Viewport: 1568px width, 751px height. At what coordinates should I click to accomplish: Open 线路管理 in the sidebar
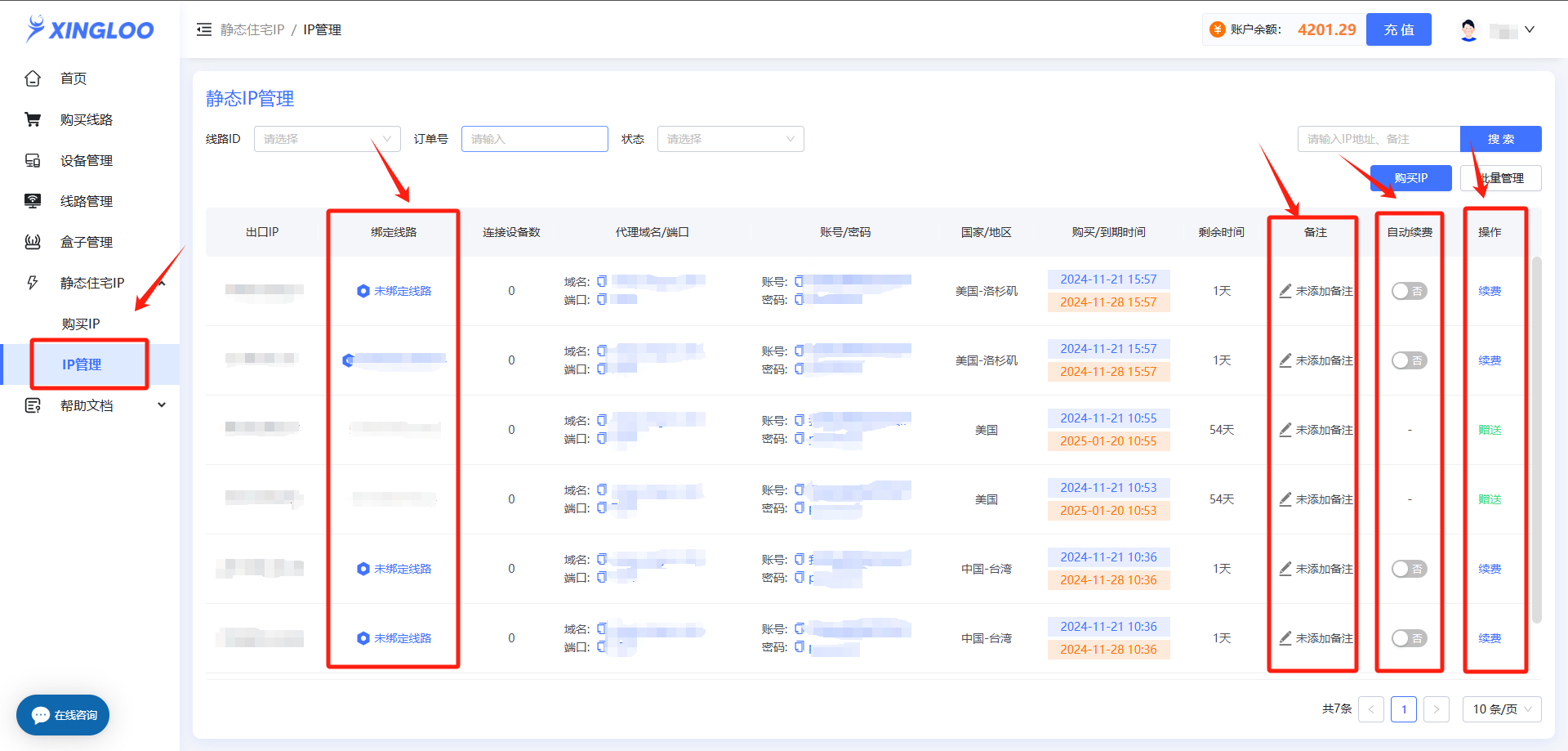pyautogui.click(x=87, y=201)
